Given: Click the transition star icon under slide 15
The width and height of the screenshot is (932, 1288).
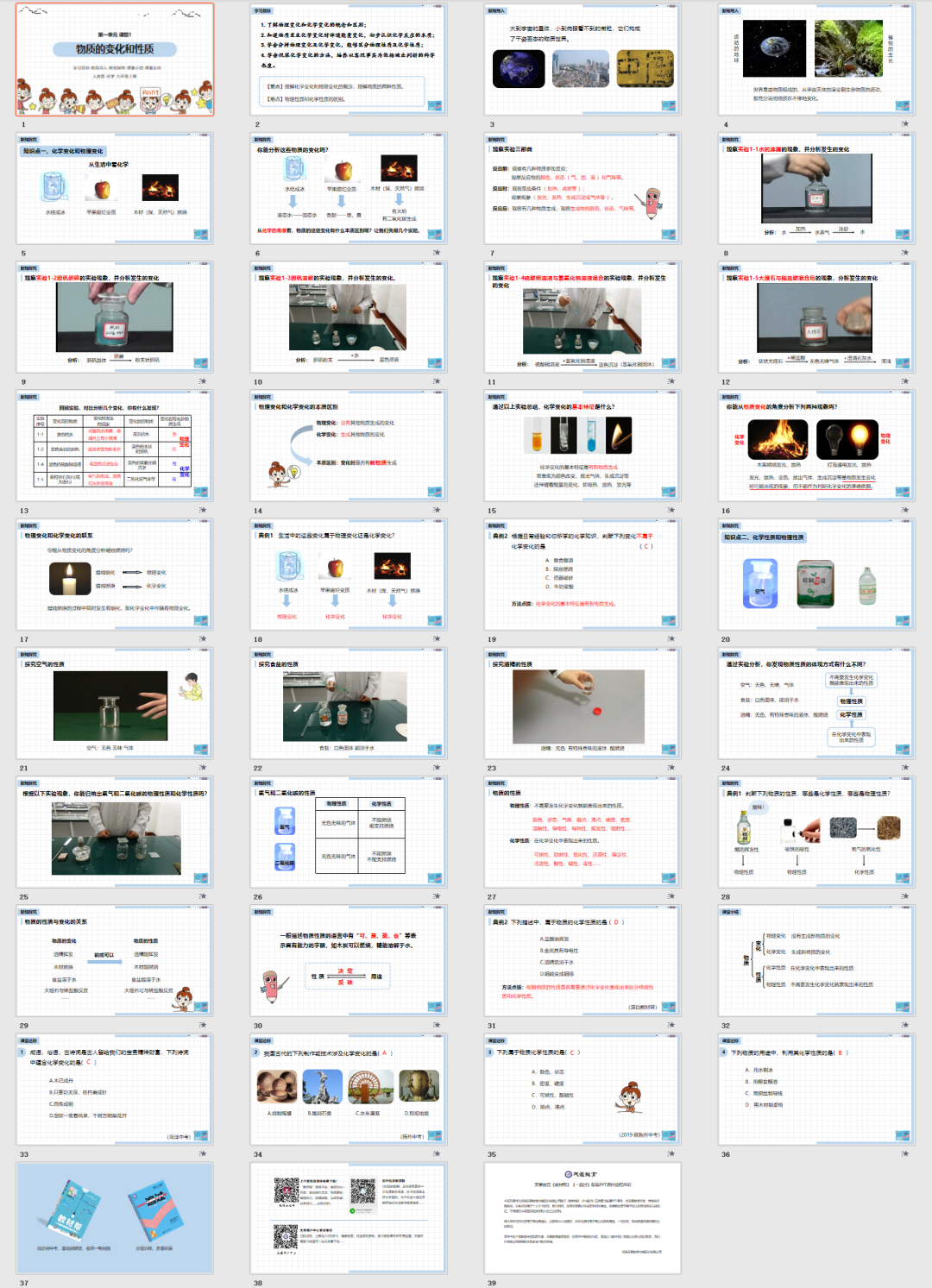Looking at the screenshot, I should click(x=671, y=510).
